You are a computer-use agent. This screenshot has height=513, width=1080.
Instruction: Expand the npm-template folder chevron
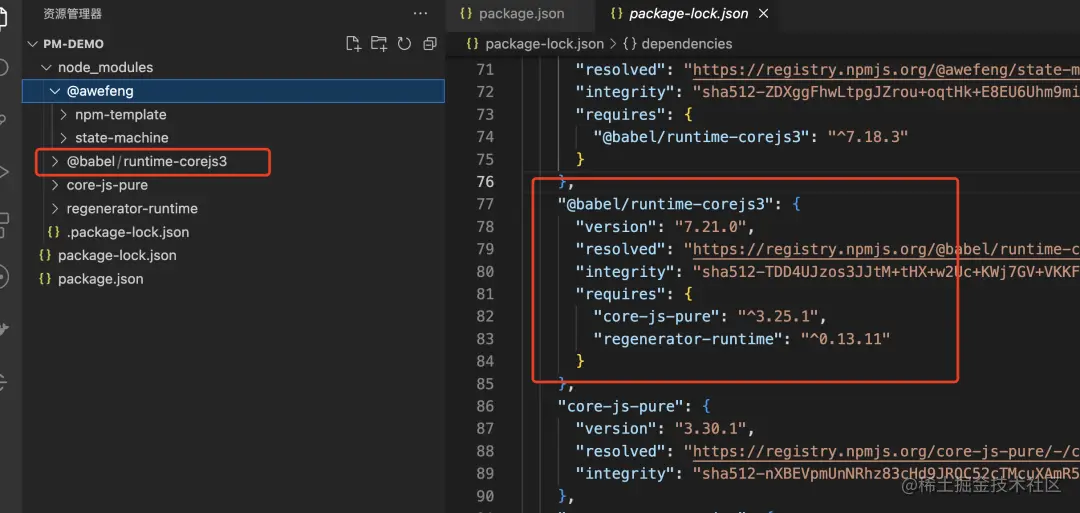pos(63,114)
